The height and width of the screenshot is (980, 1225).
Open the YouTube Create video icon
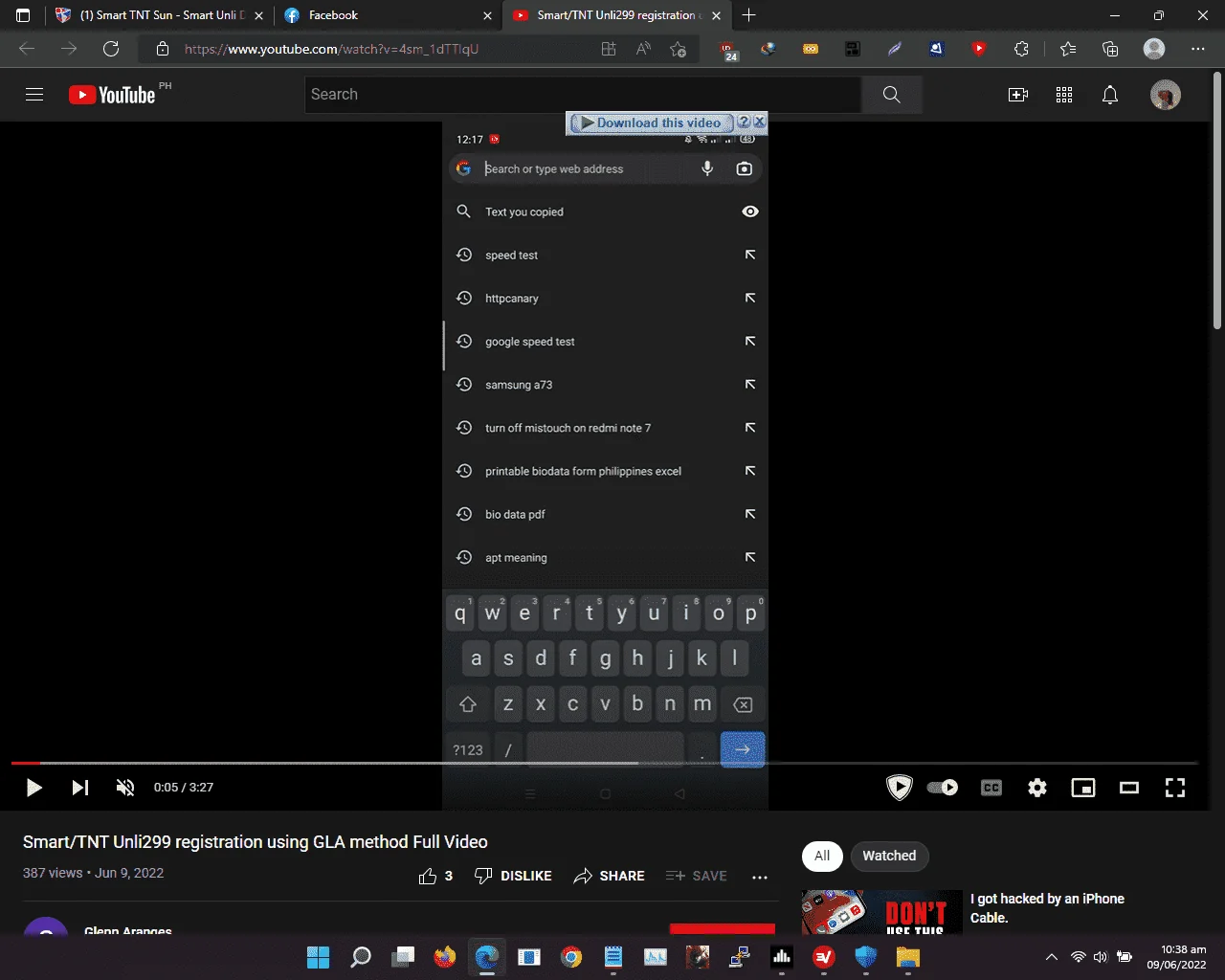tap(1018, 95)
